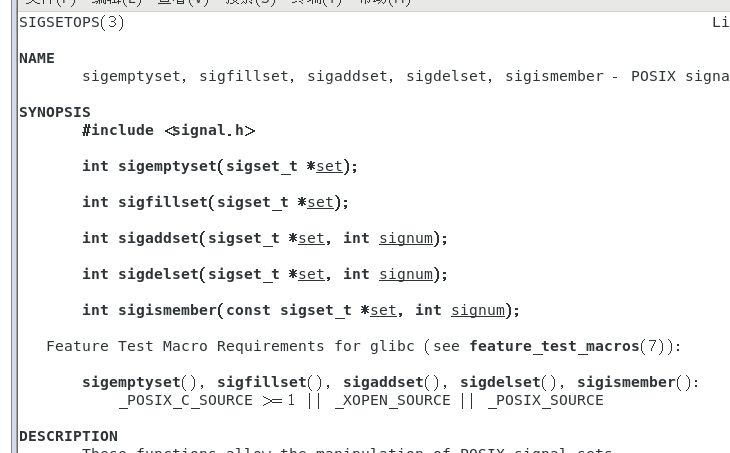Click the feature_test_macros(7) reference
The width and height of the screenshot is (730, 453).
point(567,346)
